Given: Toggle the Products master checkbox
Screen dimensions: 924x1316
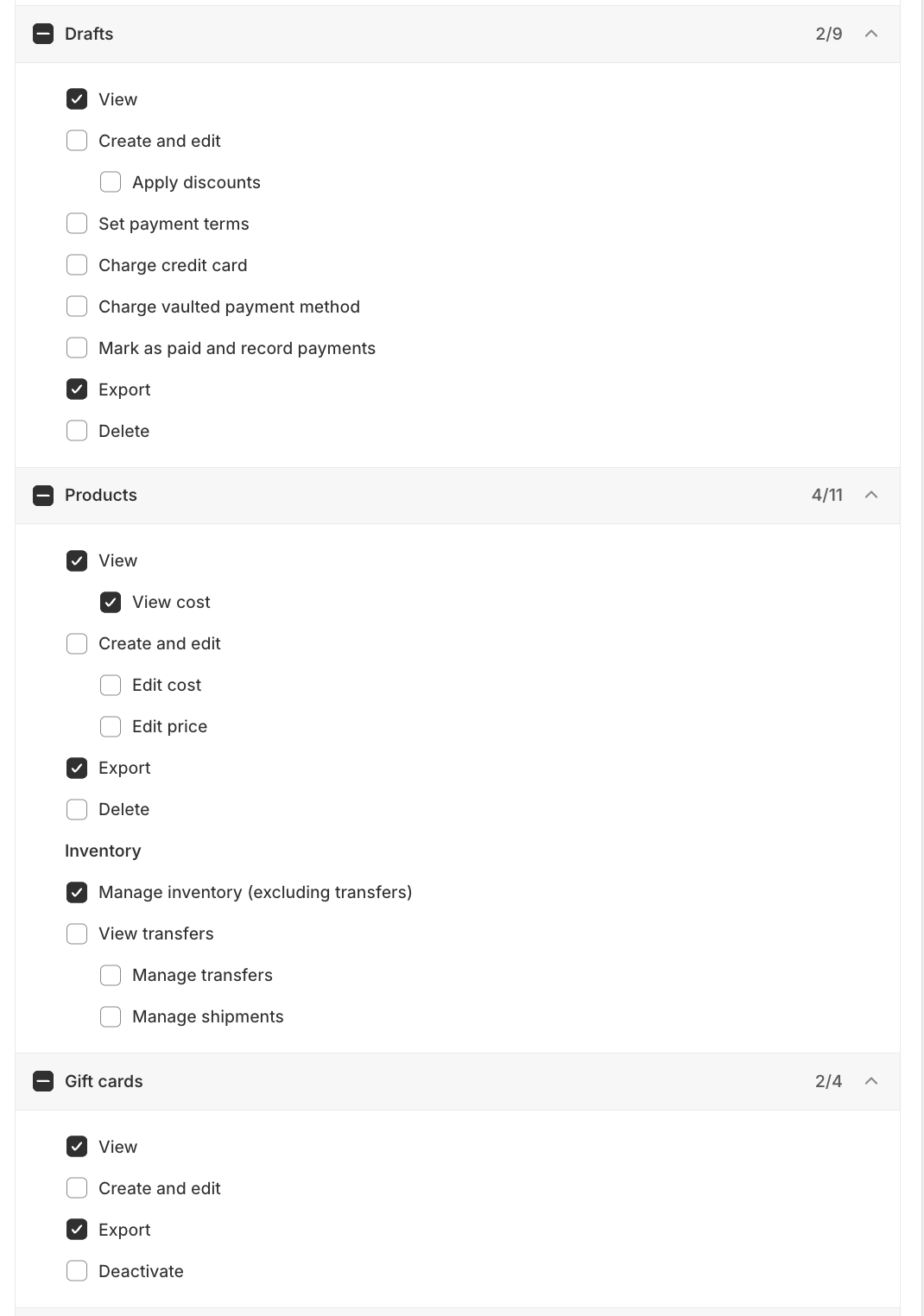Looking at the screenshot, I should [x=42, y=495].
